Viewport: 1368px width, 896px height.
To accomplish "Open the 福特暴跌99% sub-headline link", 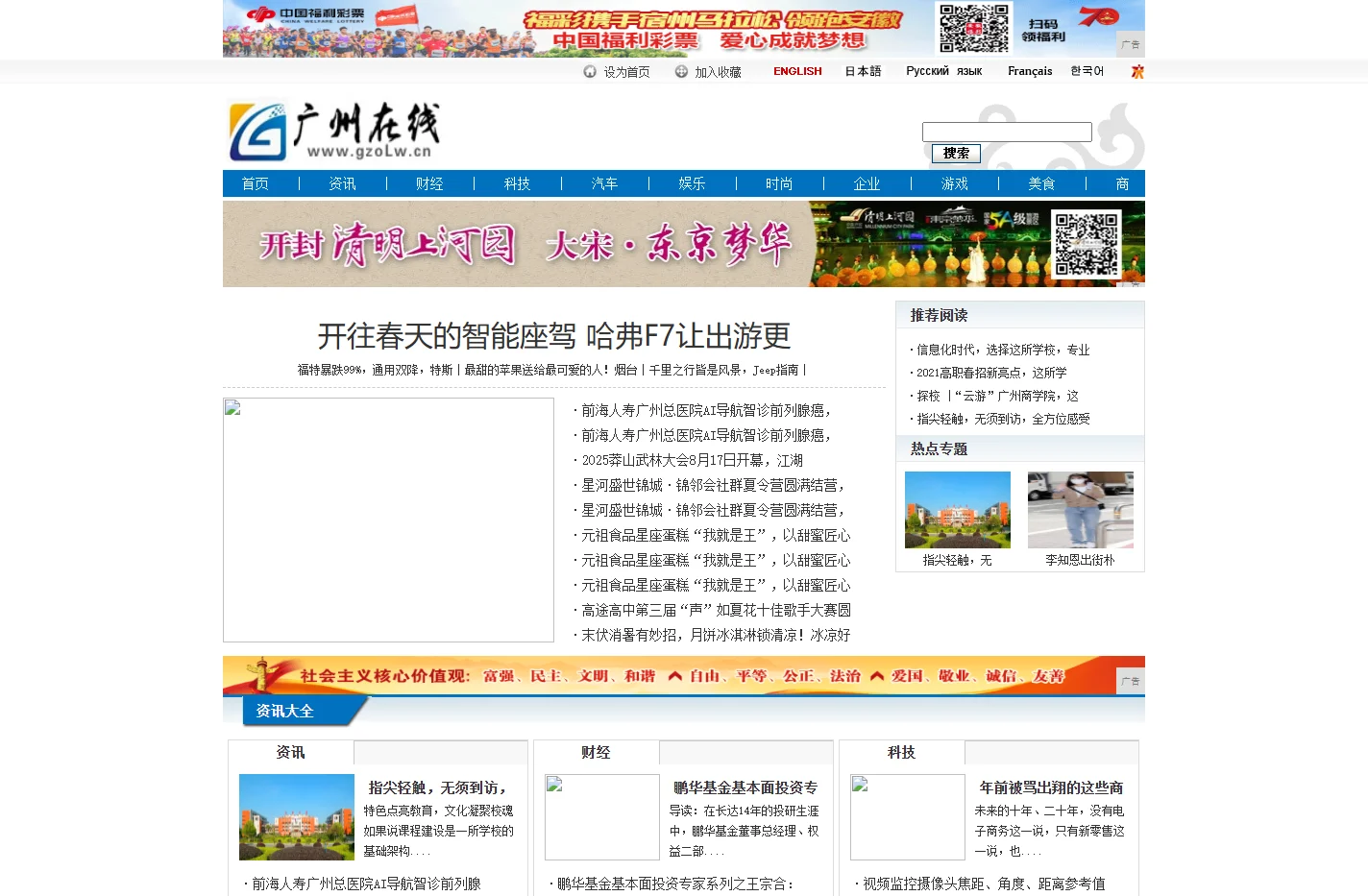I will tap(375, 370).
